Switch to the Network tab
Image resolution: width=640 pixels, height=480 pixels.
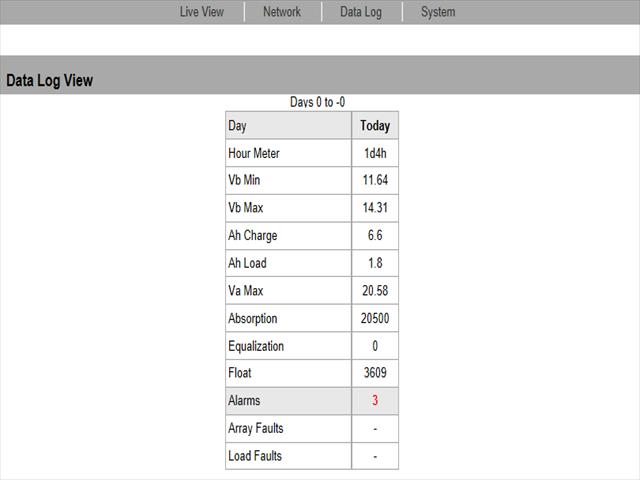coord(282,12)
